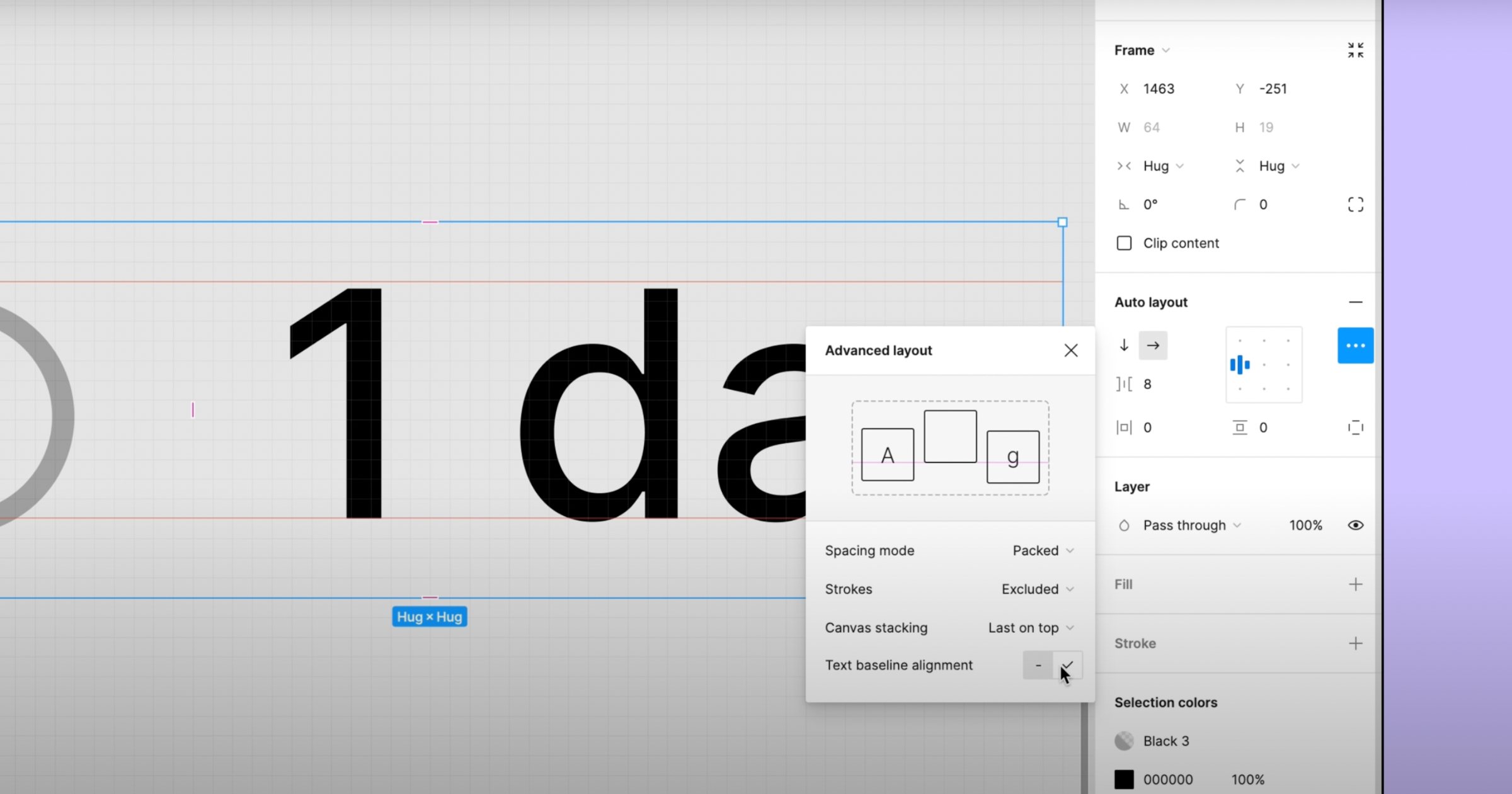Enable the Clip content checkbox
The width and height of the screenshot is (1512, 794).
(x=1124, y=243)
